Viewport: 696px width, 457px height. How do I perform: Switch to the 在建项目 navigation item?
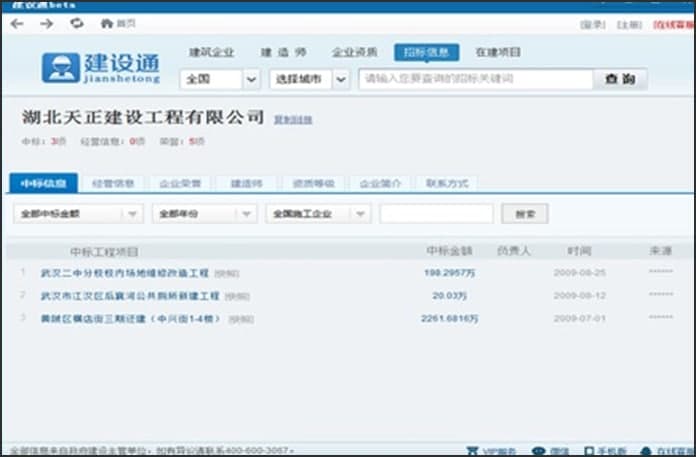point(498,52)
